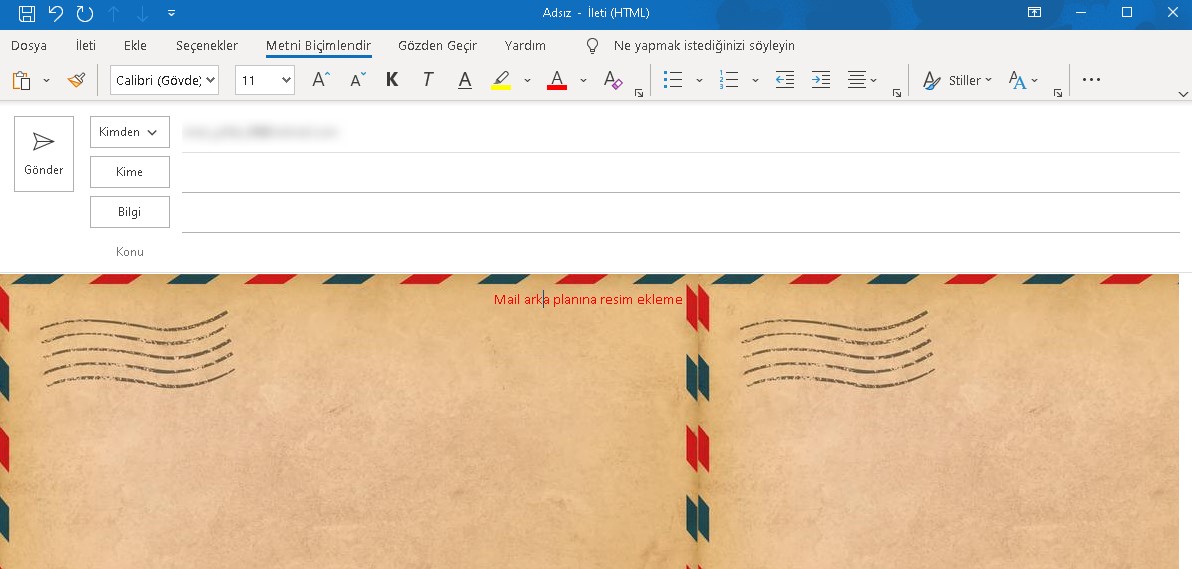Decrease the paragraph indent
Image resolution: width=1192 pixels, height=569 pixels.
pos(785,80)
